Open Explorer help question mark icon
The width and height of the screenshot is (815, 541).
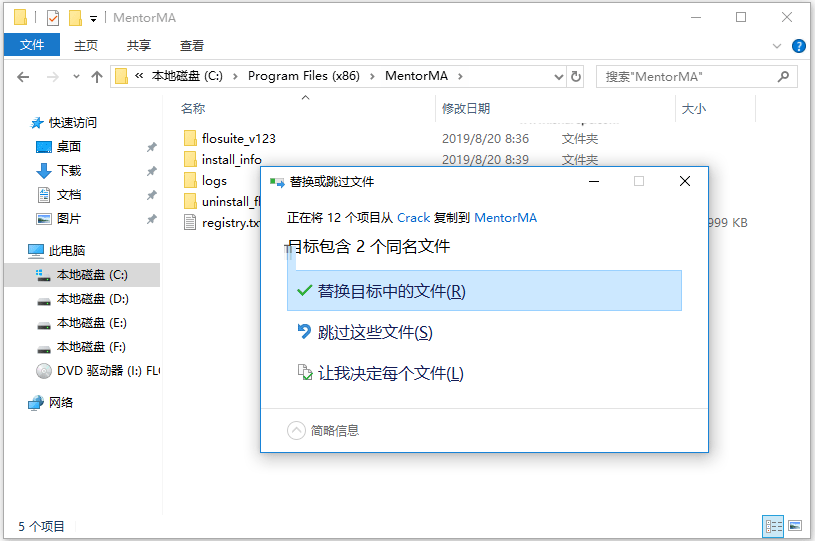click(798, 46)
